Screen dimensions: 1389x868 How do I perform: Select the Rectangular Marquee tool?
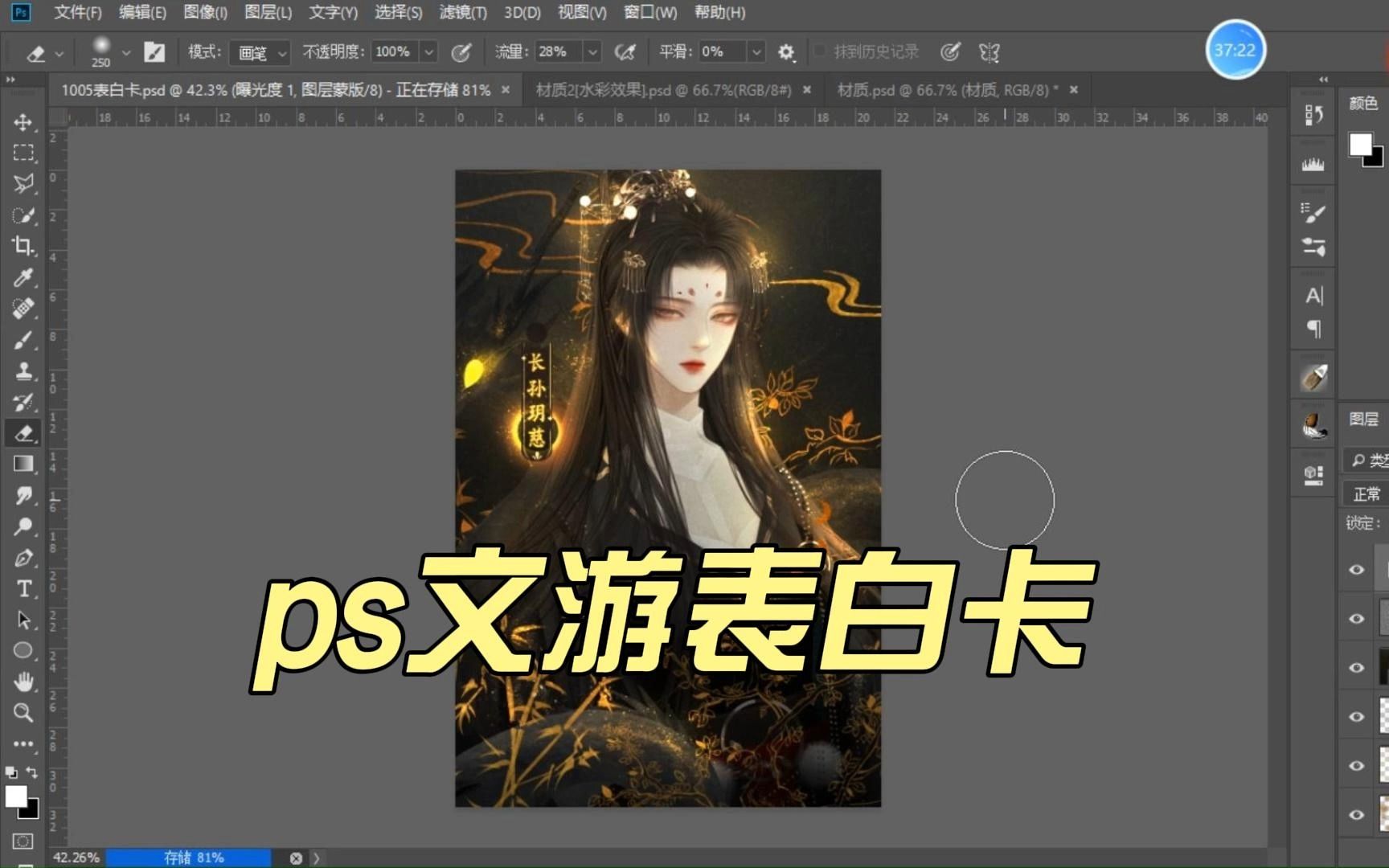(23, 153)
